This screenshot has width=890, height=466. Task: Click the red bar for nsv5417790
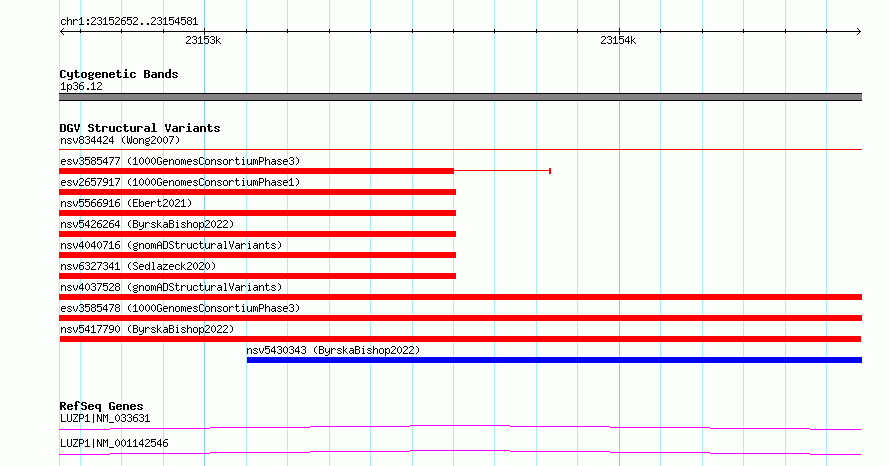tap(460, 339)
